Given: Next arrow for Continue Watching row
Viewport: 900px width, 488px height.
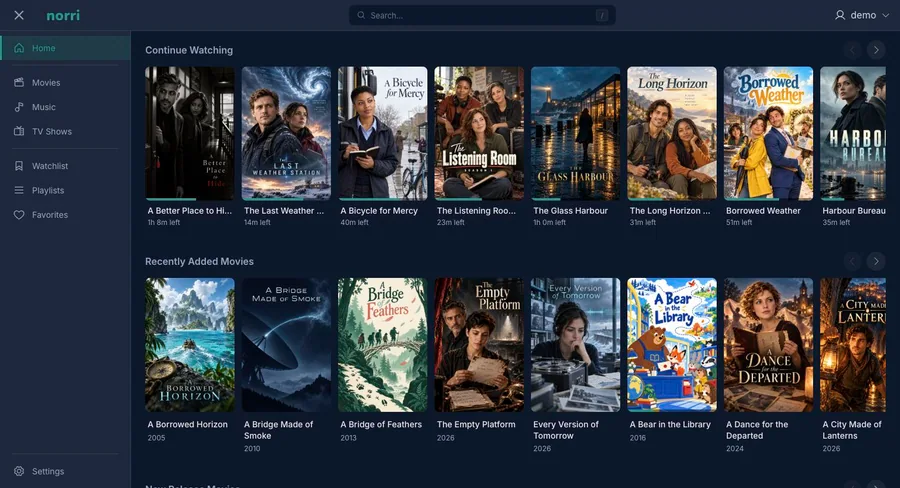Looking at the screenshot, I should click(x=876, y=50).
